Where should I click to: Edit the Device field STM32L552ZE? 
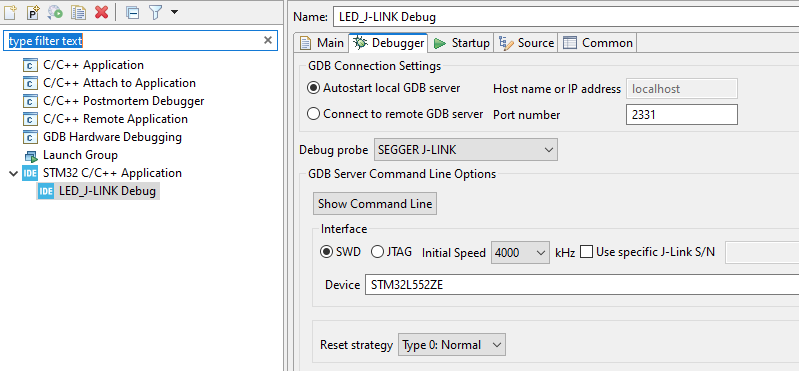click(581, 285)
